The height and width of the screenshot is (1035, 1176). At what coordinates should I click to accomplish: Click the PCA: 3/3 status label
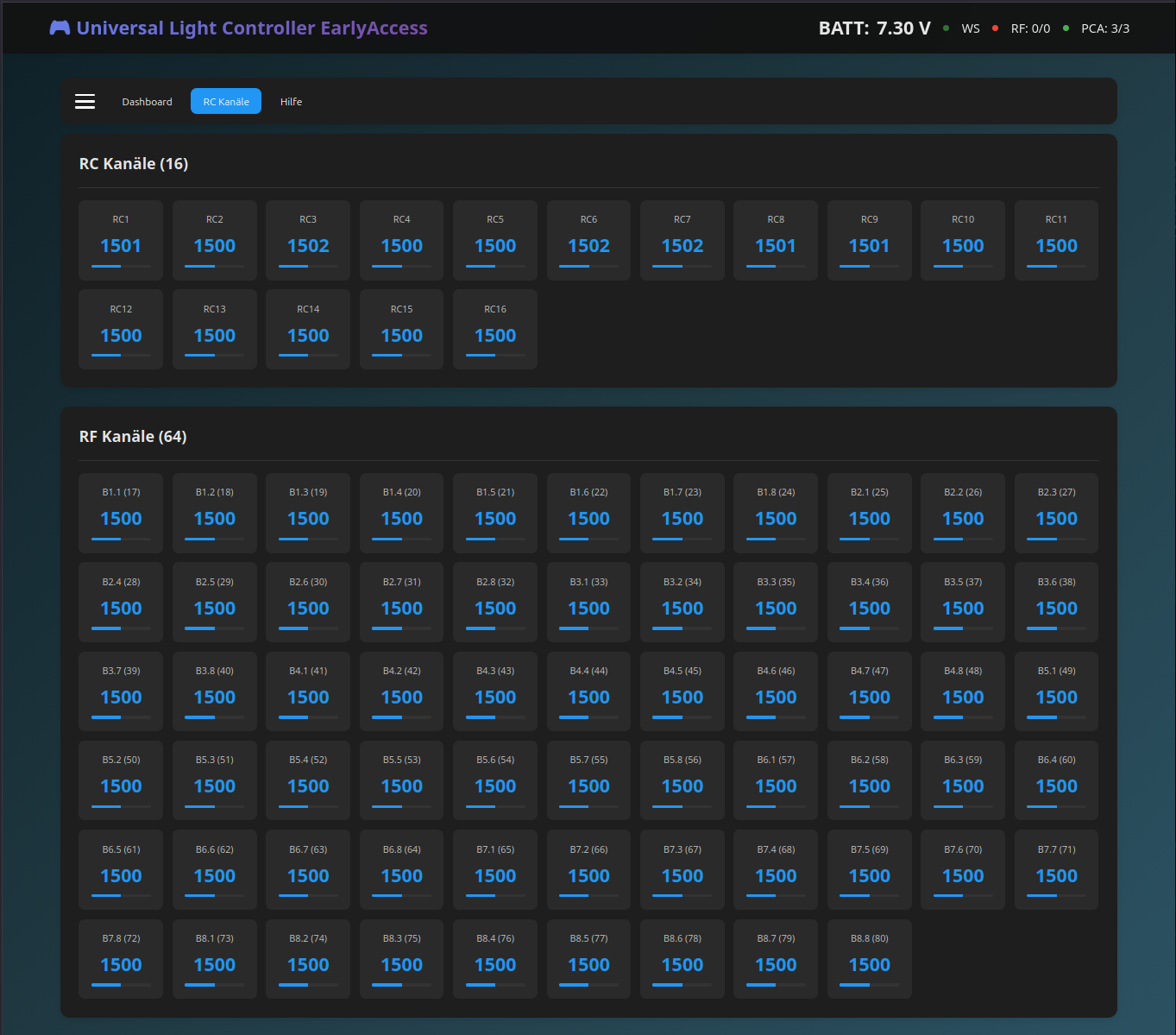click(x=1105, y=28)
